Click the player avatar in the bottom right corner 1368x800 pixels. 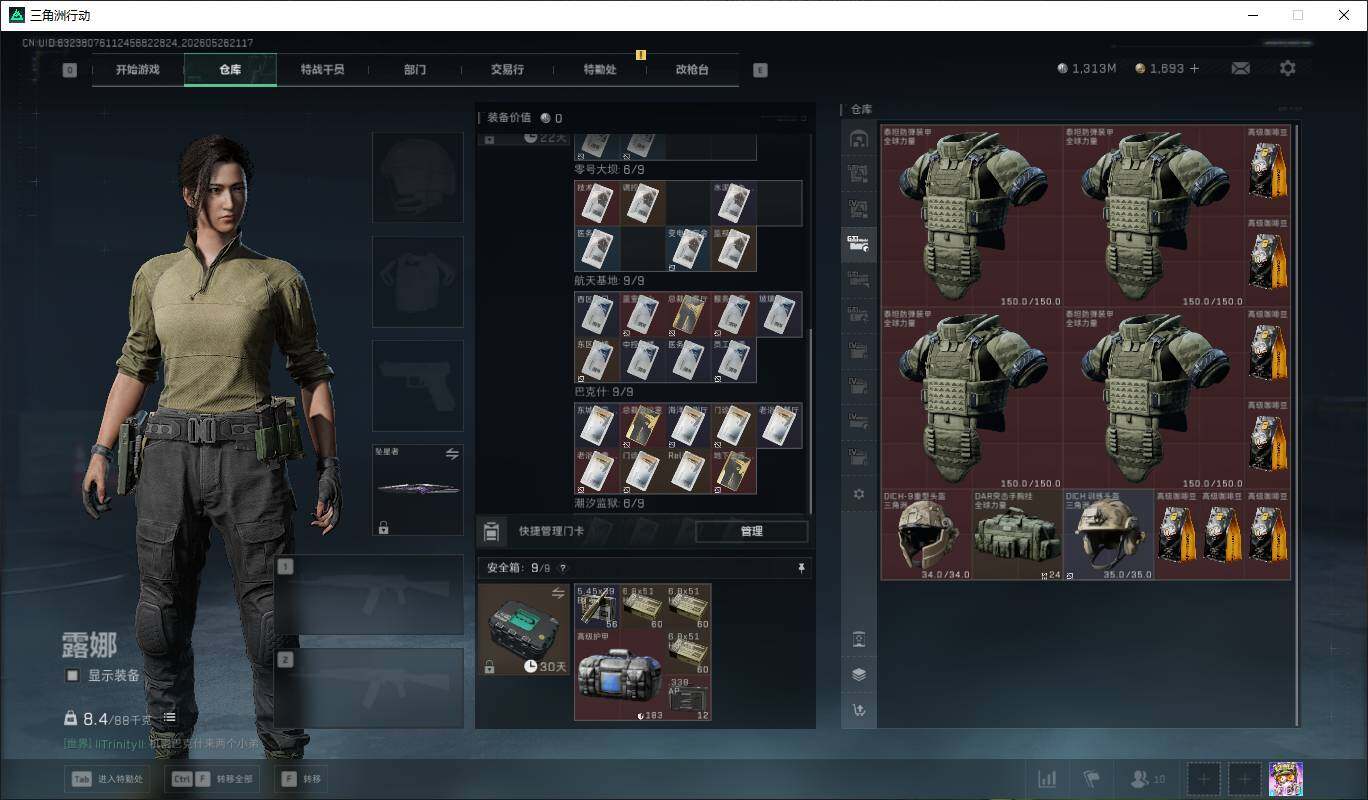(x=1285, y=779)
